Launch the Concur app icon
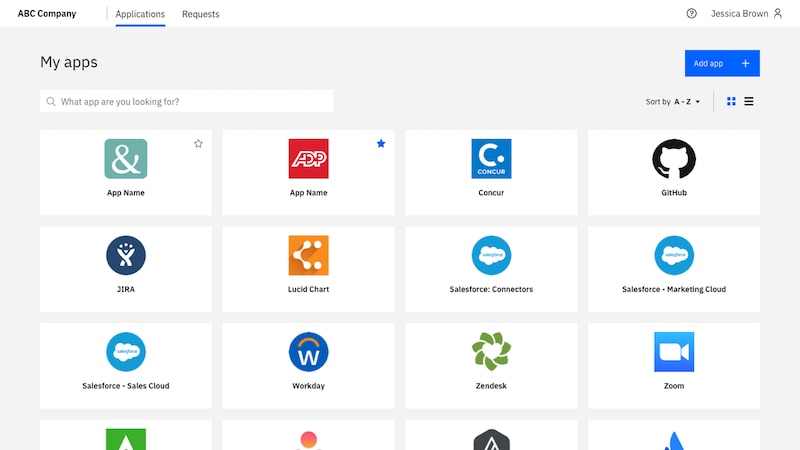 click(491, 159)
